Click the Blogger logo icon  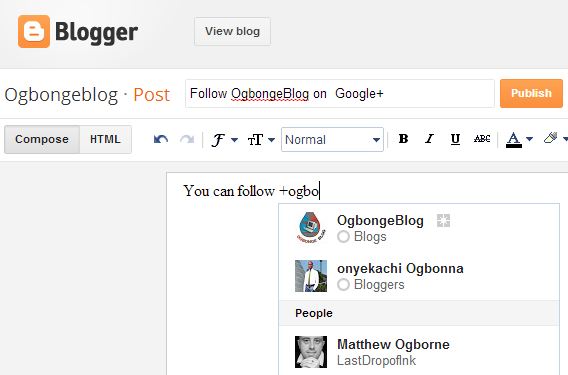click(x=34, y=32)
